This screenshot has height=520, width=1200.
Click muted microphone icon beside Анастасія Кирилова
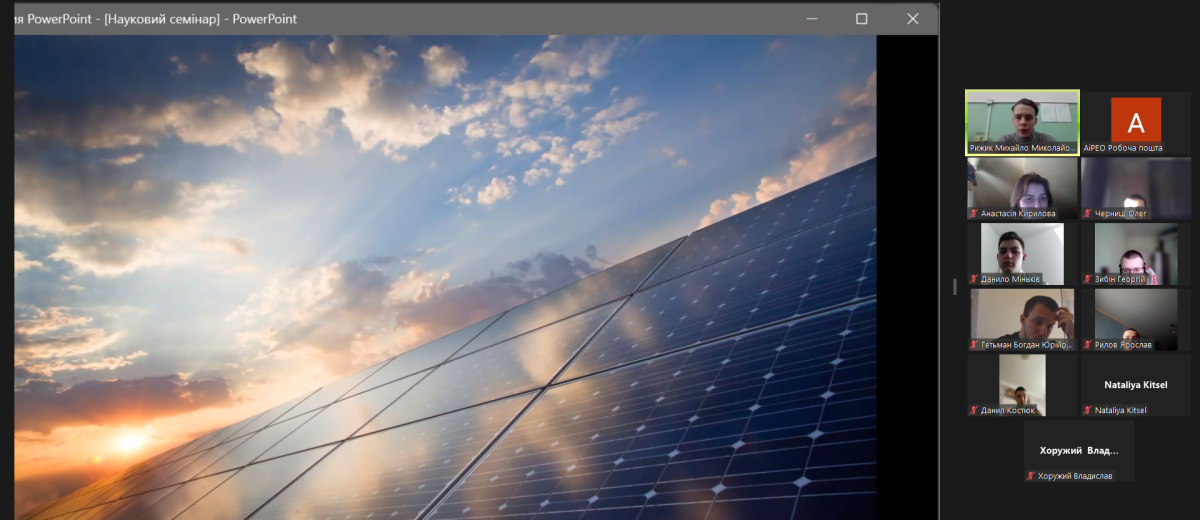point(973,214)
